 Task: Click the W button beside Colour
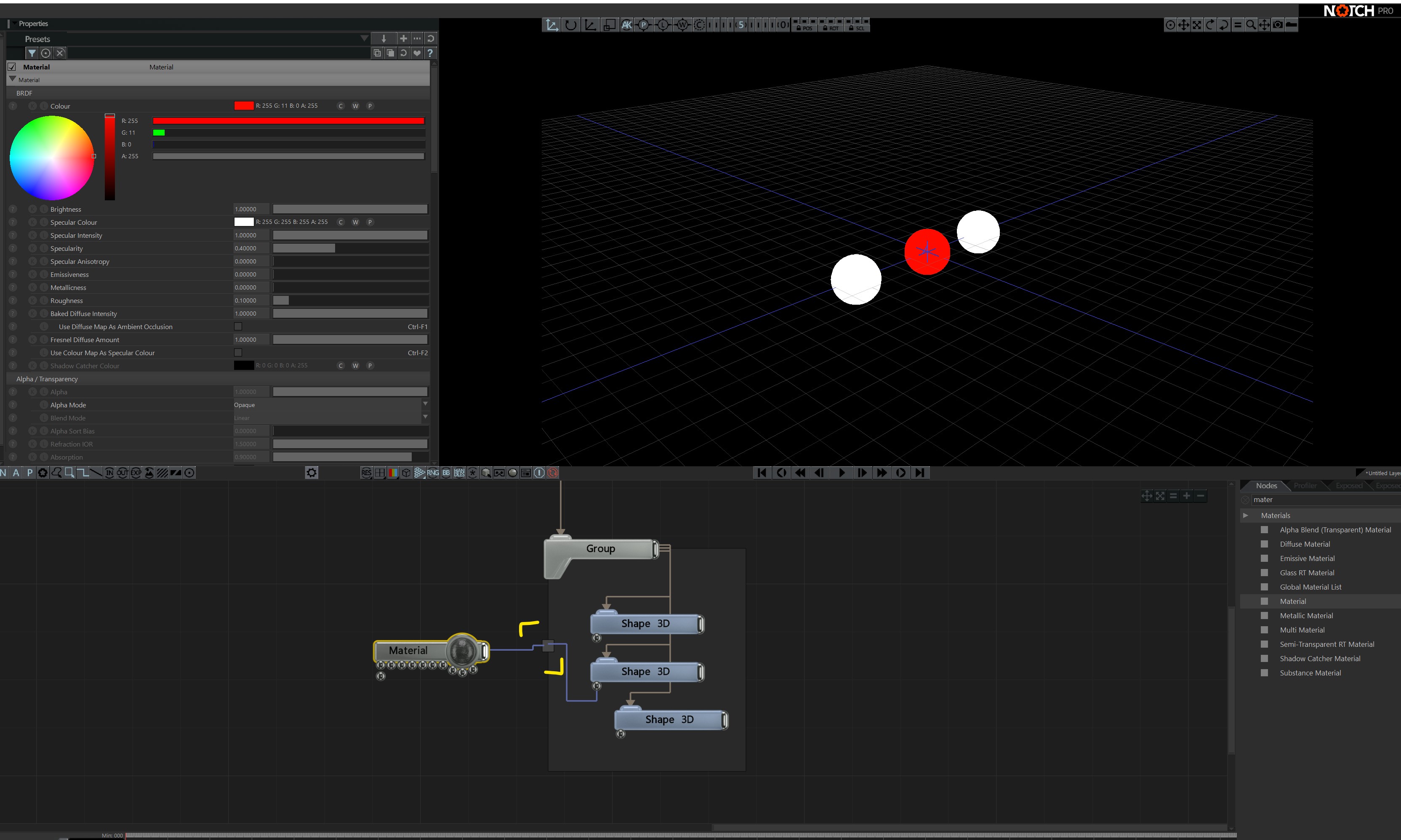point(355,106)
